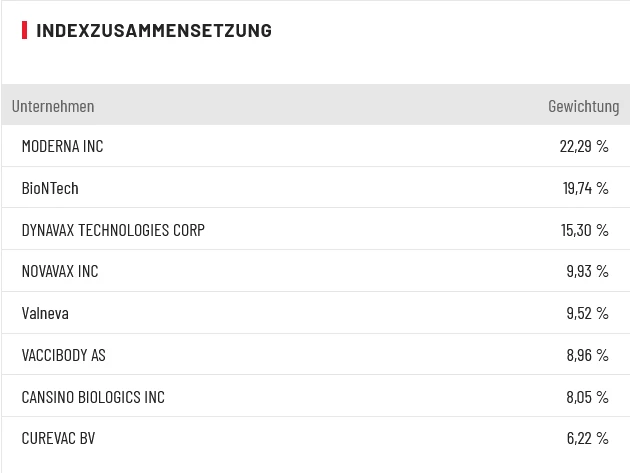Select the BioNTech row entry
The height and width of the screenshot is (473, 630).
click(50, 188)
